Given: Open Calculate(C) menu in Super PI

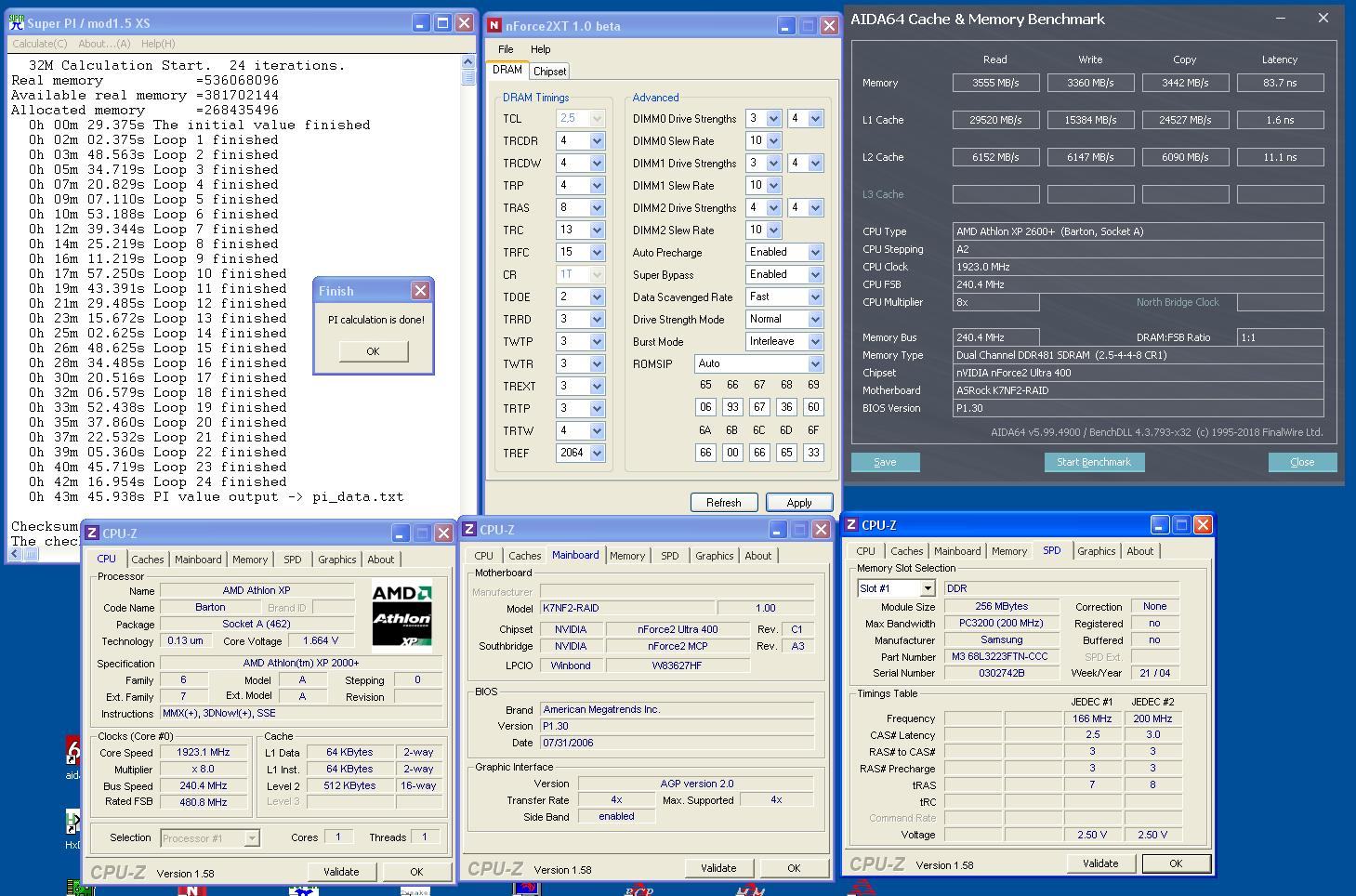Looking at the screenshot, I should coord(39,44).
